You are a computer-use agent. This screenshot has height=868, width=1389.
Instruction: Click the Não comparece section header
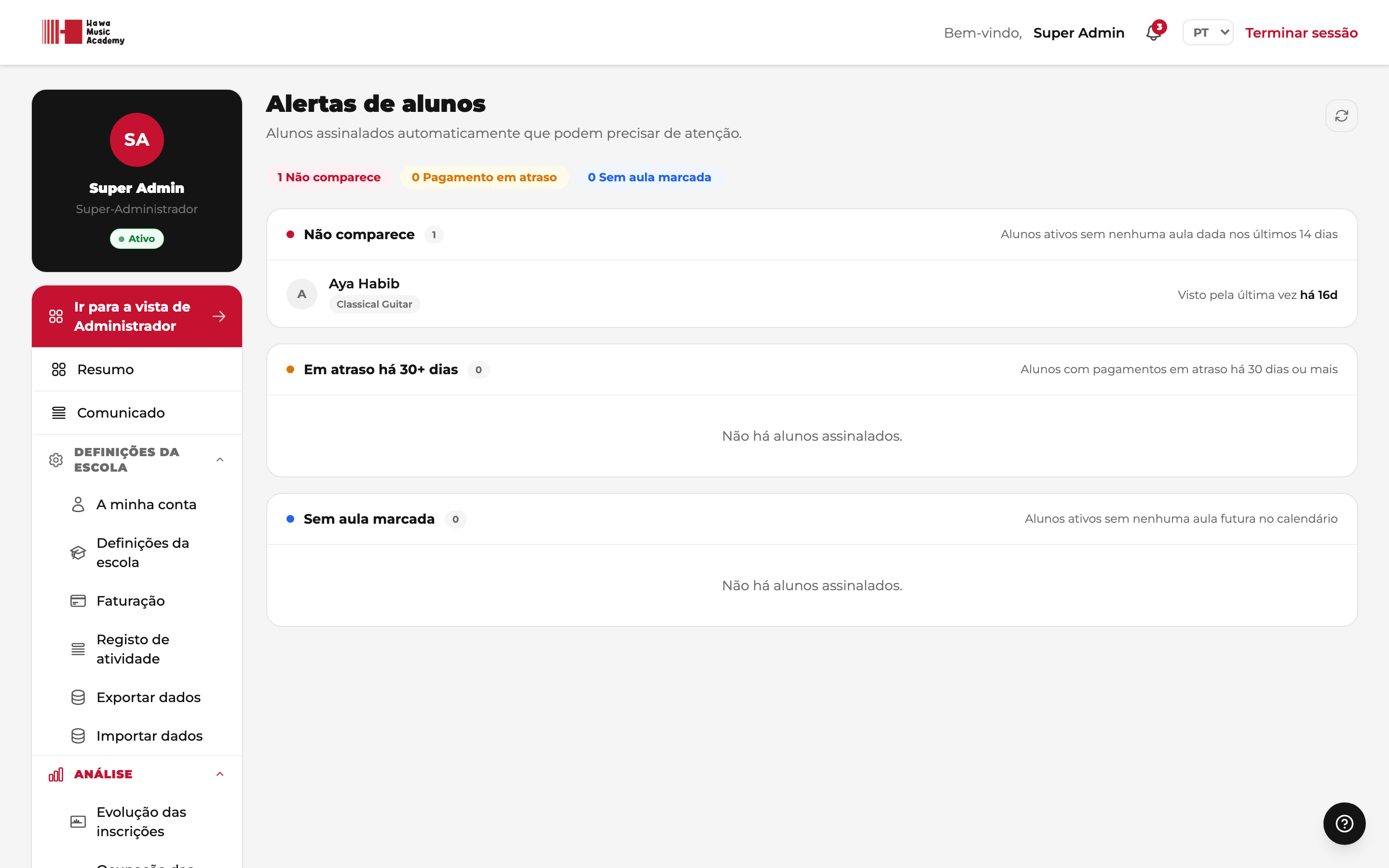pos(812,234)
